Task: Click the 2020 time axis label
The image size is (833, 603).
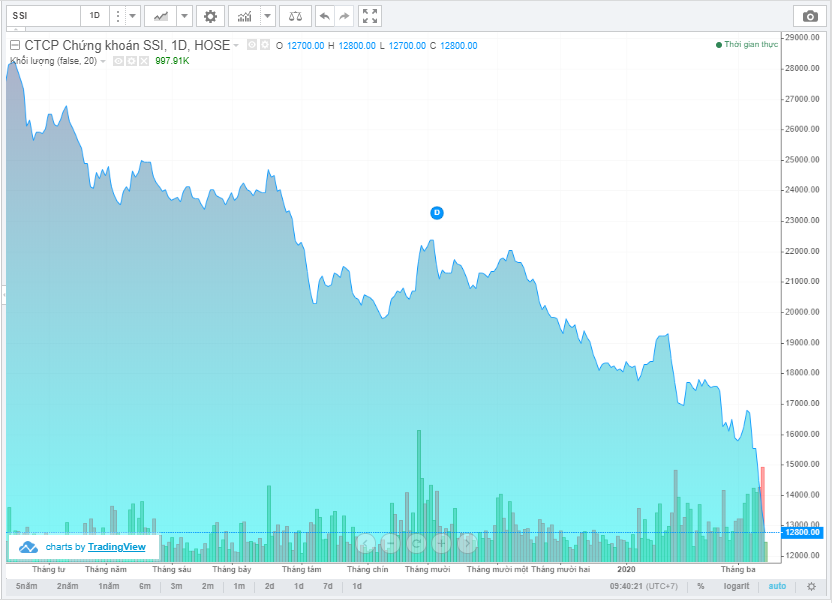Action: point(626,570)
